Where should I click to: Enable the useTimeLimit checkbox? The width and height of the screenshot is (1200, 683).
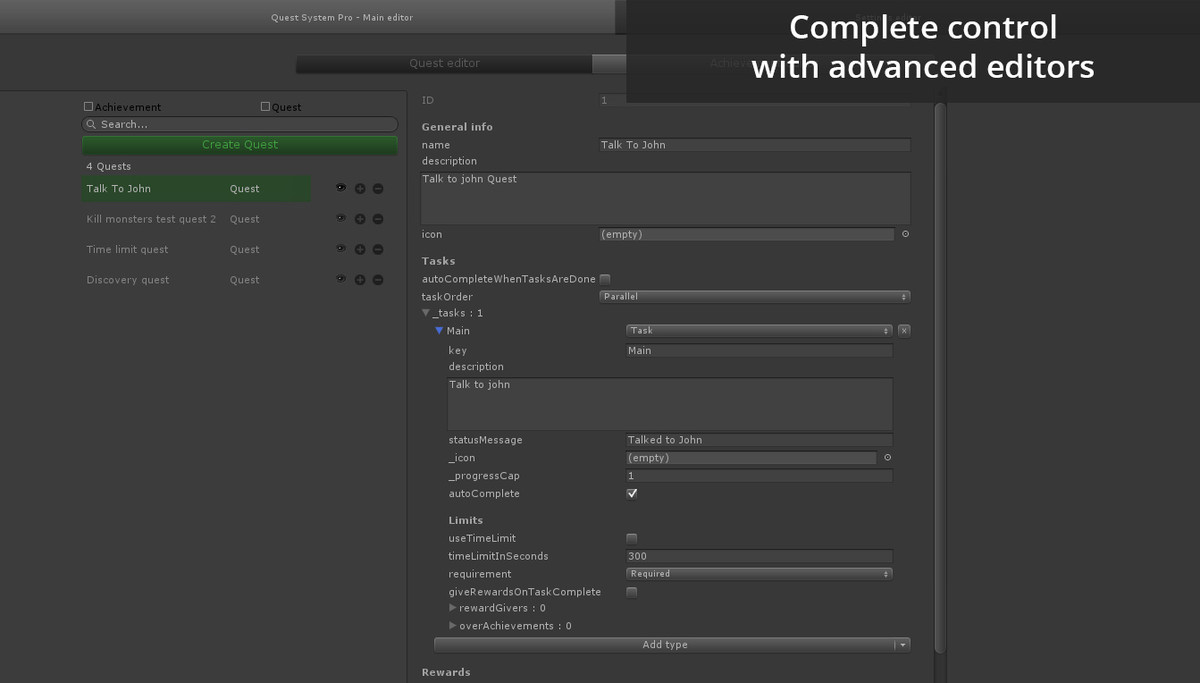(632, 538)
